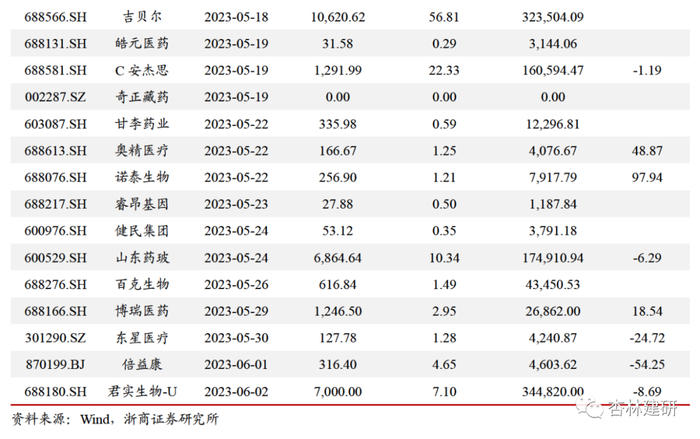
Task: Select value 160,594.47
Action: point(553,71)
